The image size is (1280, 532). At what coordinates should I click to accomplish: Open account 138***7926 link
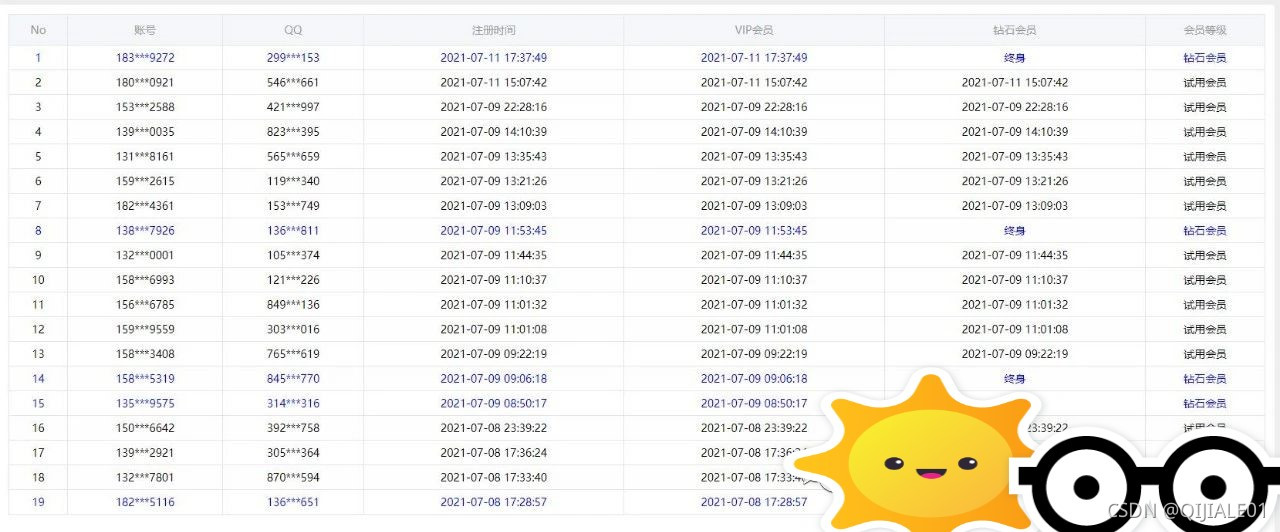145,231
